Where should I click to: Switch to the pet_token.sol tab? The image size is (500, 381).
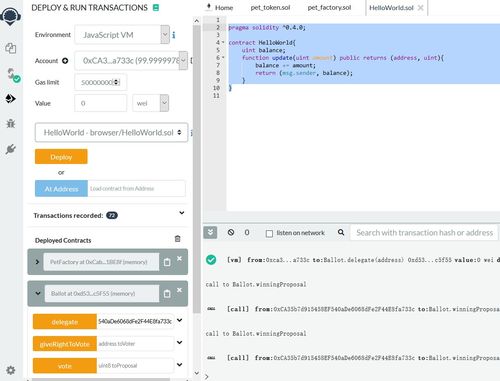270,8
